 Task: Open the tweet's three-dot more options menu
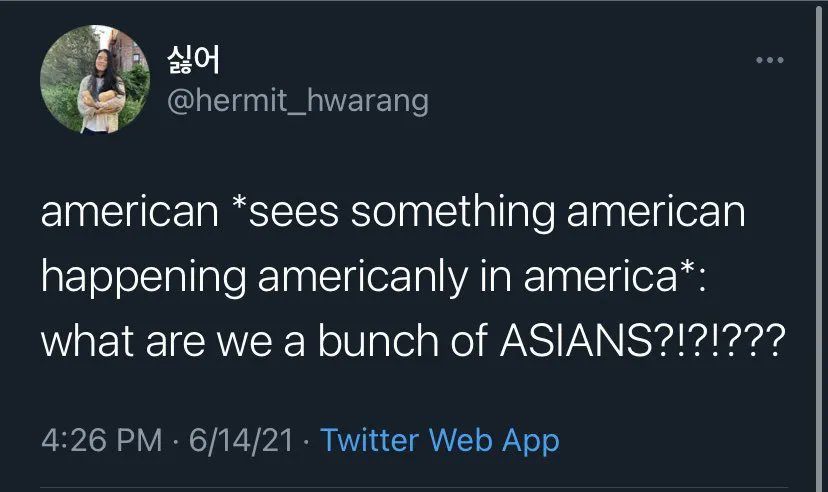(769, 62)
